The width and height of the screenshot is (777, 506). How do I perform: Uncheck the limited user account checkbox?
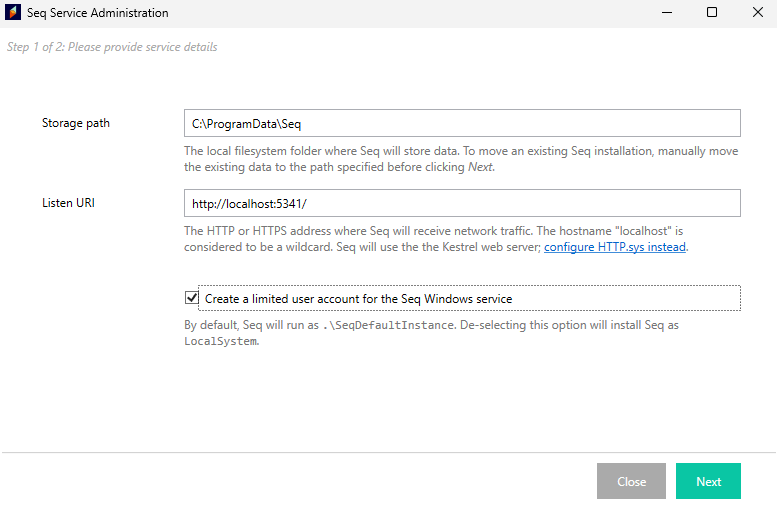192,298
